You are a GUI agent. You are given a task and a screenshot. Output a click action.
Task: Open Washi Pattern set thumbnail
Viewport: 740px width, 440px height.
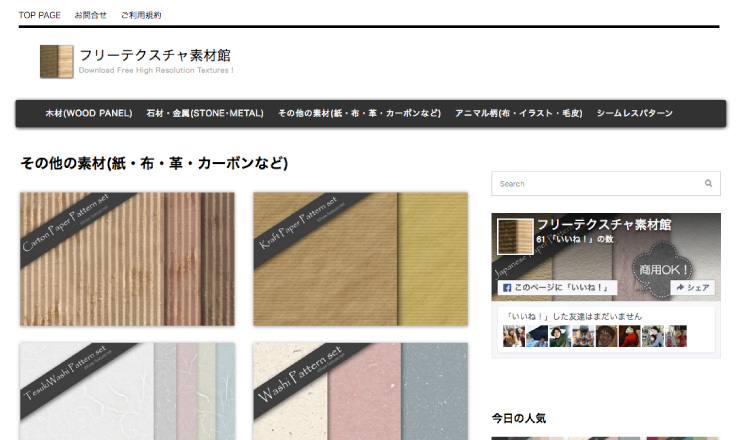pyautogui.click(x=361, y=391)
